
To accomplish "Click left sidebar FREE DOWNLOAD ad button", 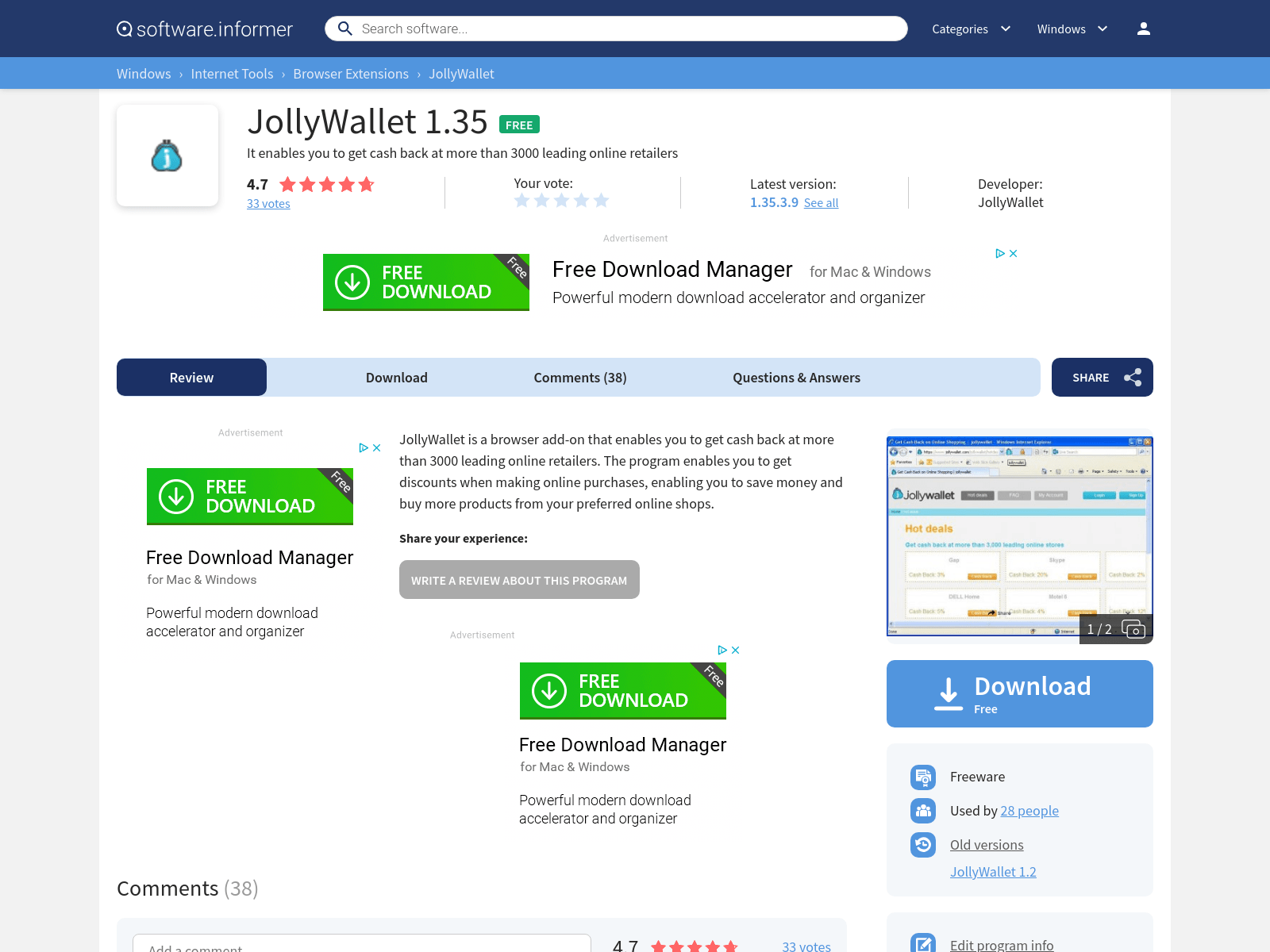I will [x=250, y=497].
